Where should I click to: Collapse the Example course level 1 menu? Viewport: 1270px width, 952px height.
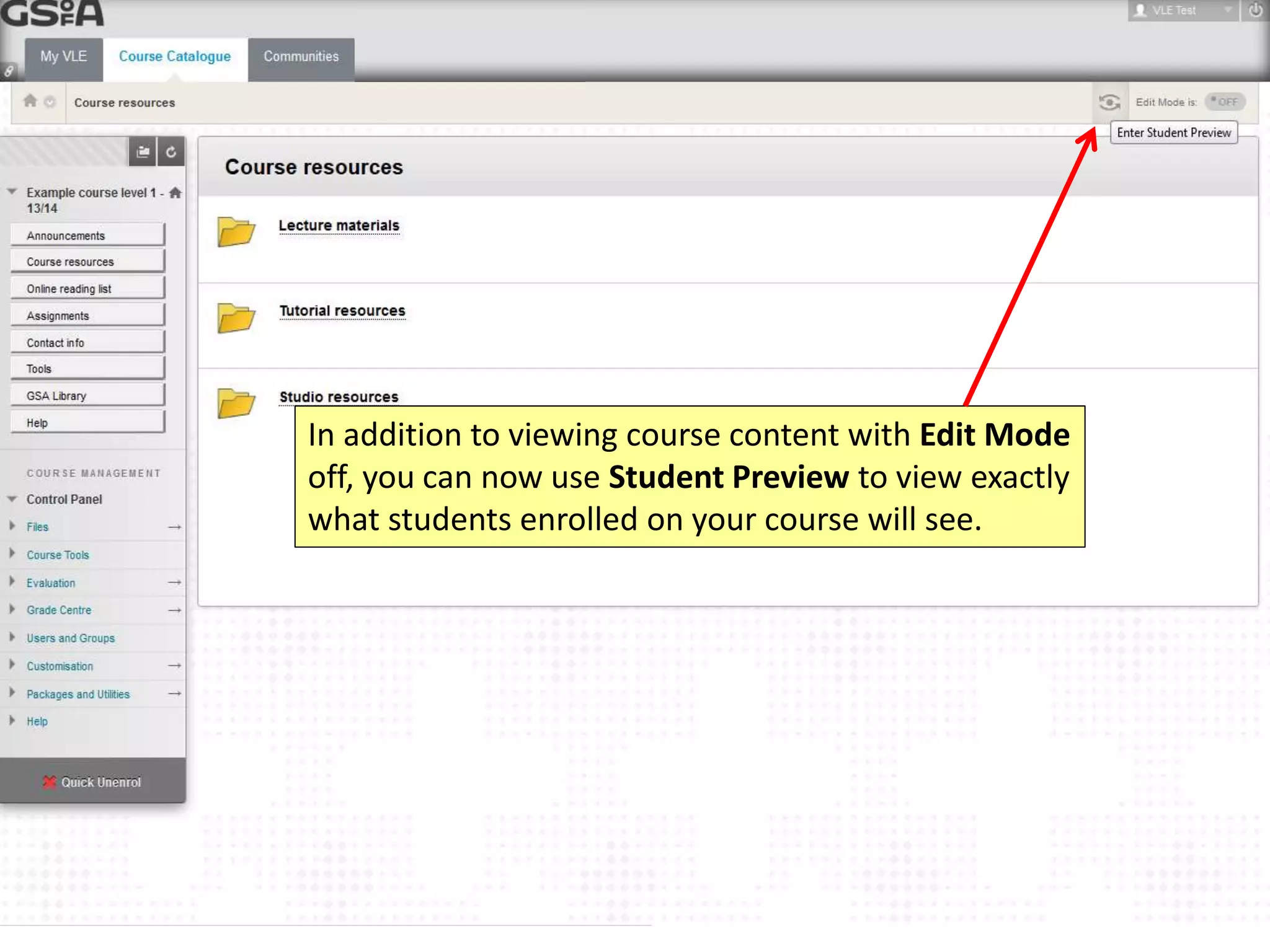12,192
